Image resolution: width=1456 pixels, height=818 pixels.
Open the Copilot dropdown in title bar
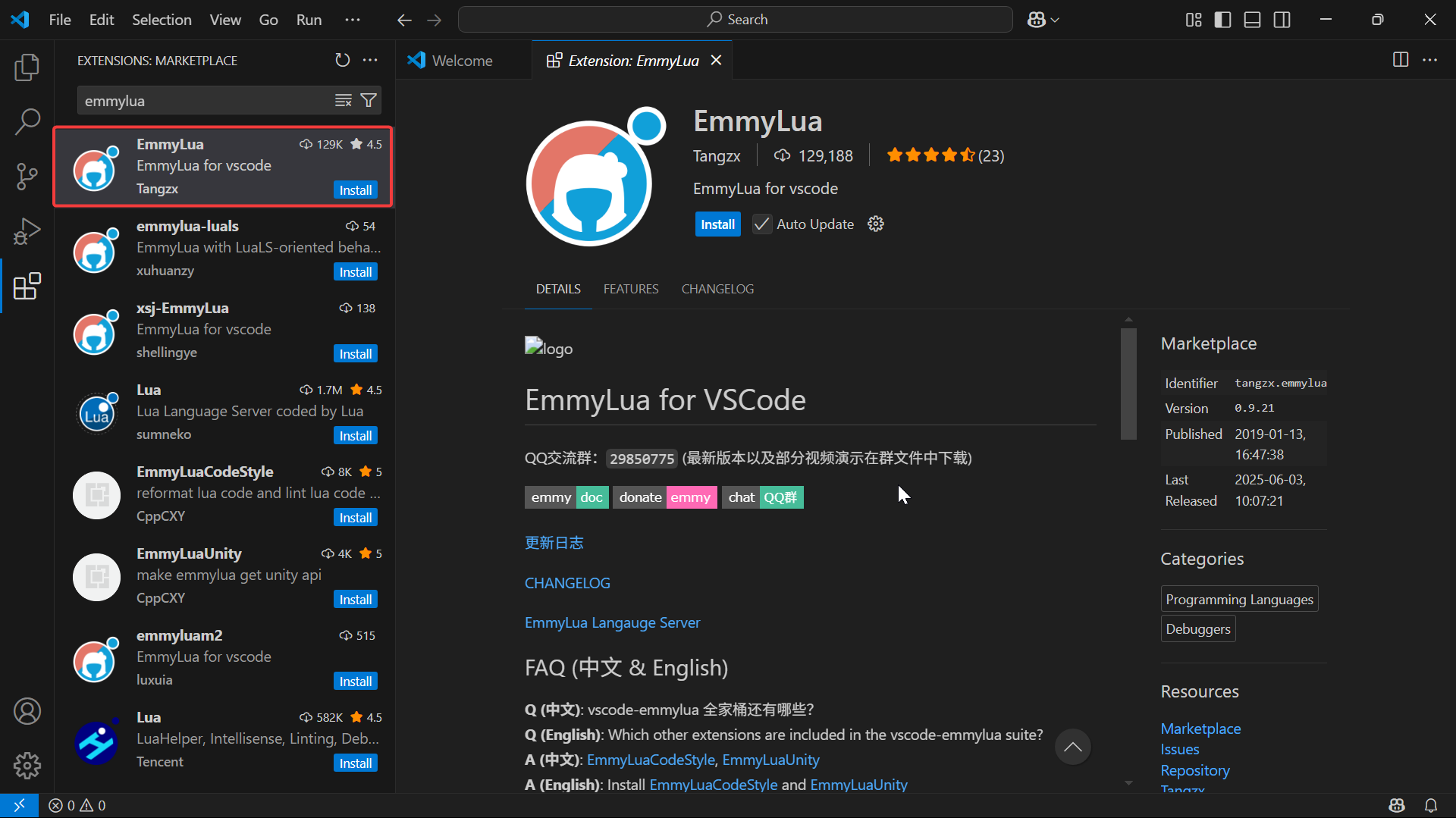(x=1043, y=20)
